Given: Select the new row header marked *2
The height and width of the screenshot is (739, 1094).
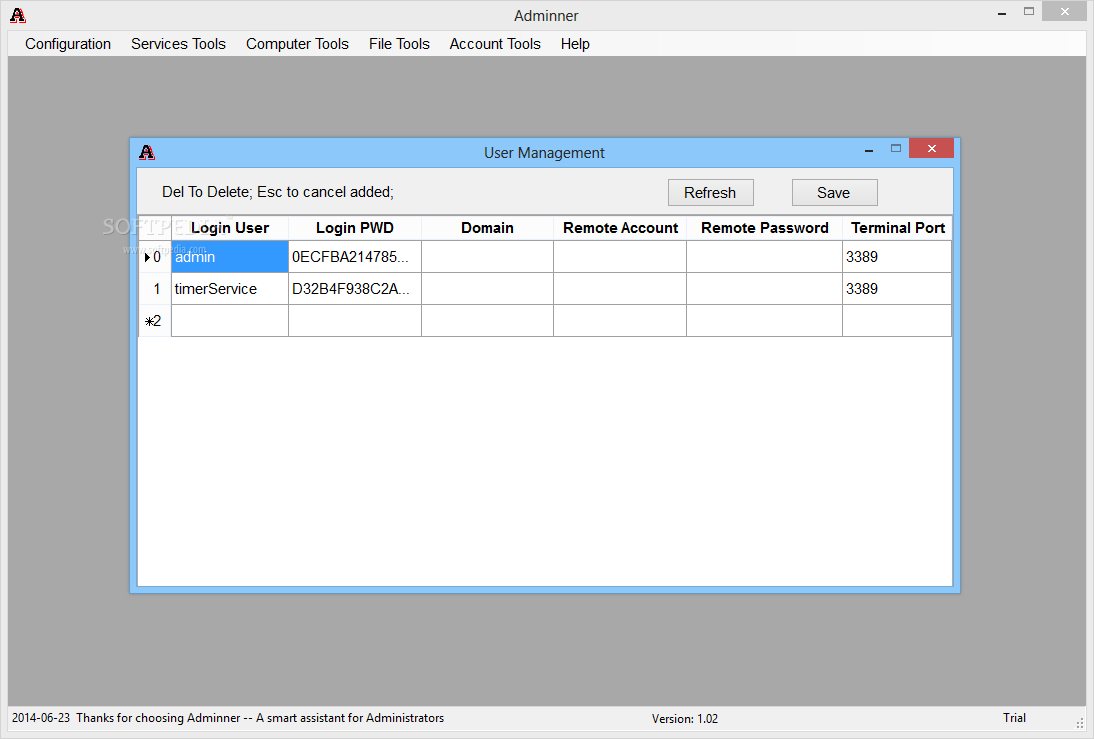Looking at the screenshot, I should pos(155,321).
